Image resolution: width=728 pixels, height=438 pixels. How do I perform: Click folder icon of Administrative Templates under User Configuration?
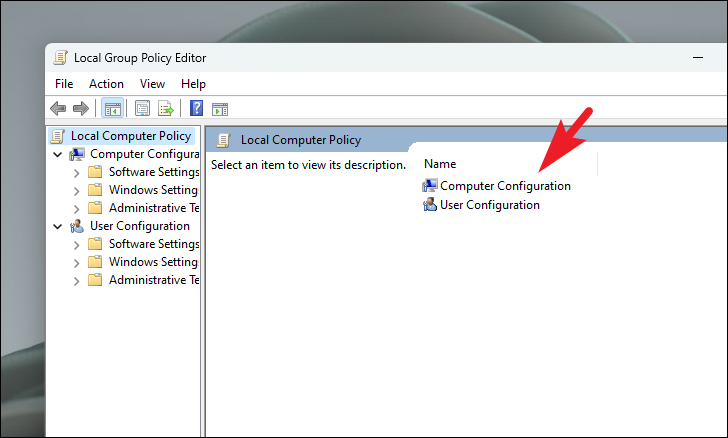[x=95, y=280]
